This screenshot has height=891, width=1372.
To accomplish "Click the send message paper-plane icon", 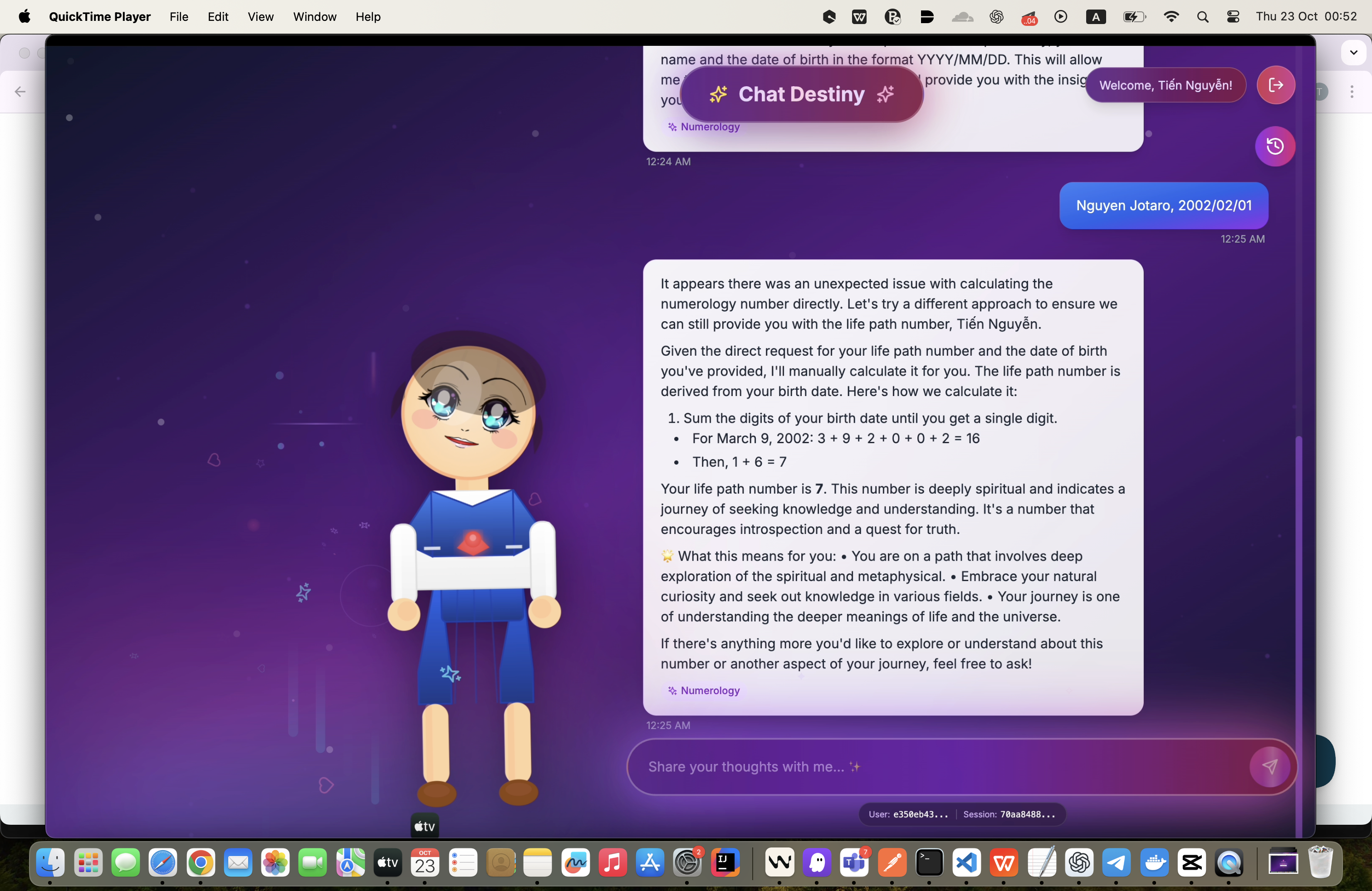I will pyautogui.click(x=1269, y=767).
